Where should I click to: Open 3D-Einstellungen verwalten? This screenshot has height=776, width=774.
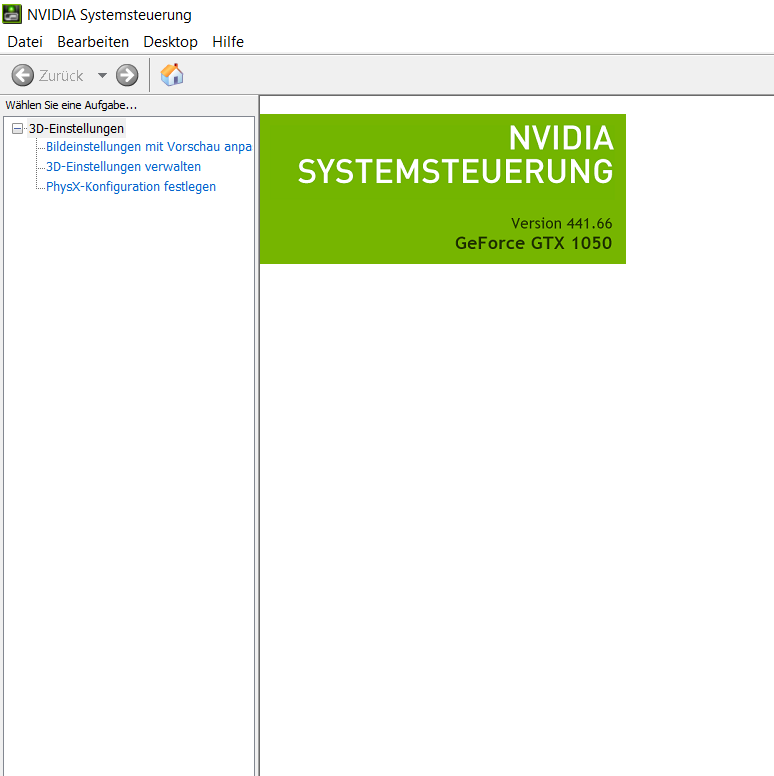pos(123,167)
